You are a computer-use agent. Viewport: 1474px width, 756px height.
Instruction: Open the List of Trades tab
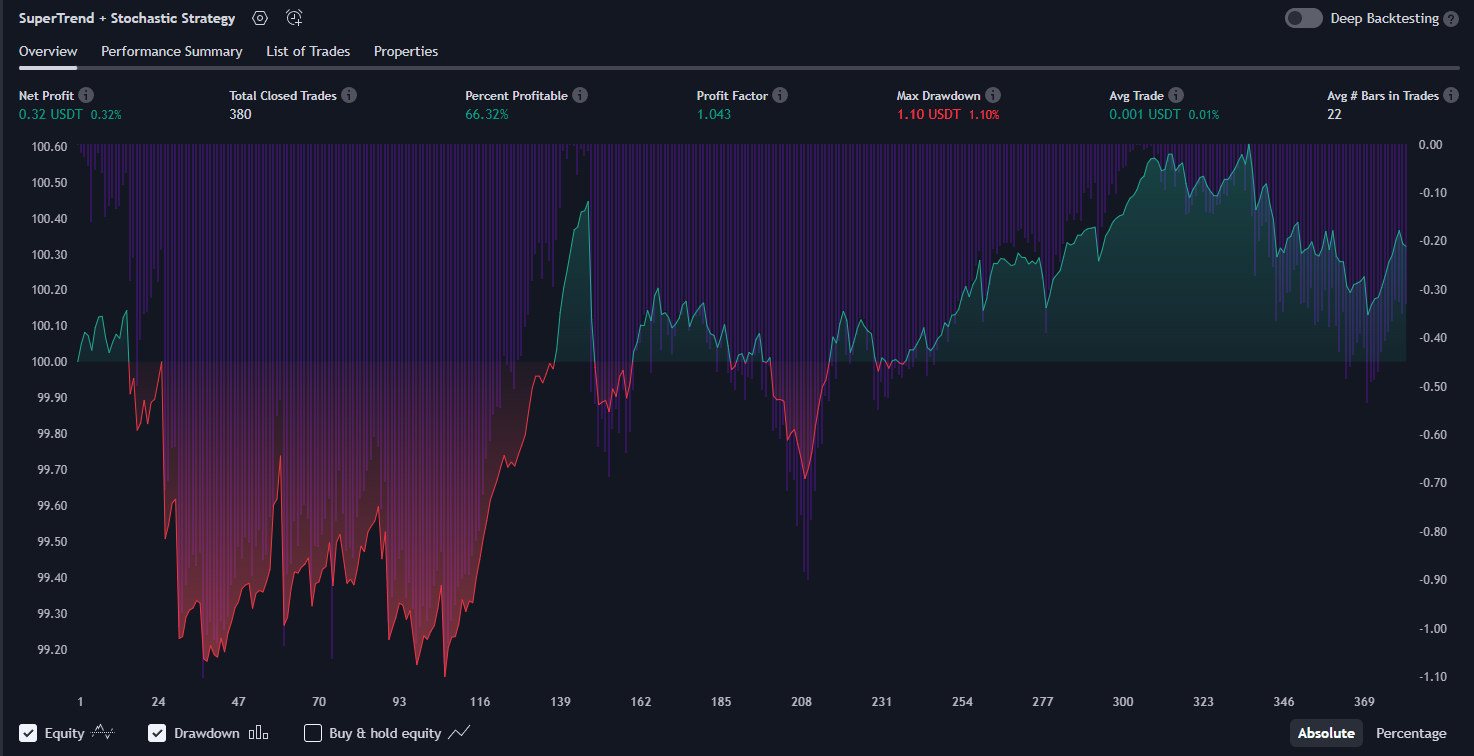(308, 51)
